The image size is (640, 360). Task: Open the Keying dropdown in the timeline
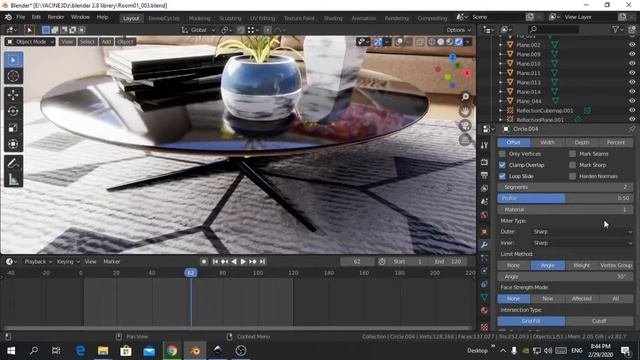(68, 262)
